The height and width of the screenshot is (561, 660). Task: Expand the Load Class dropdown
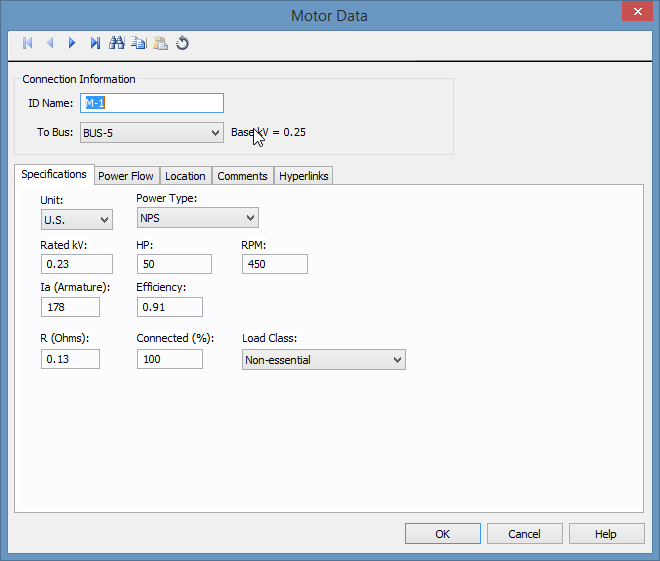coord(324,360)
